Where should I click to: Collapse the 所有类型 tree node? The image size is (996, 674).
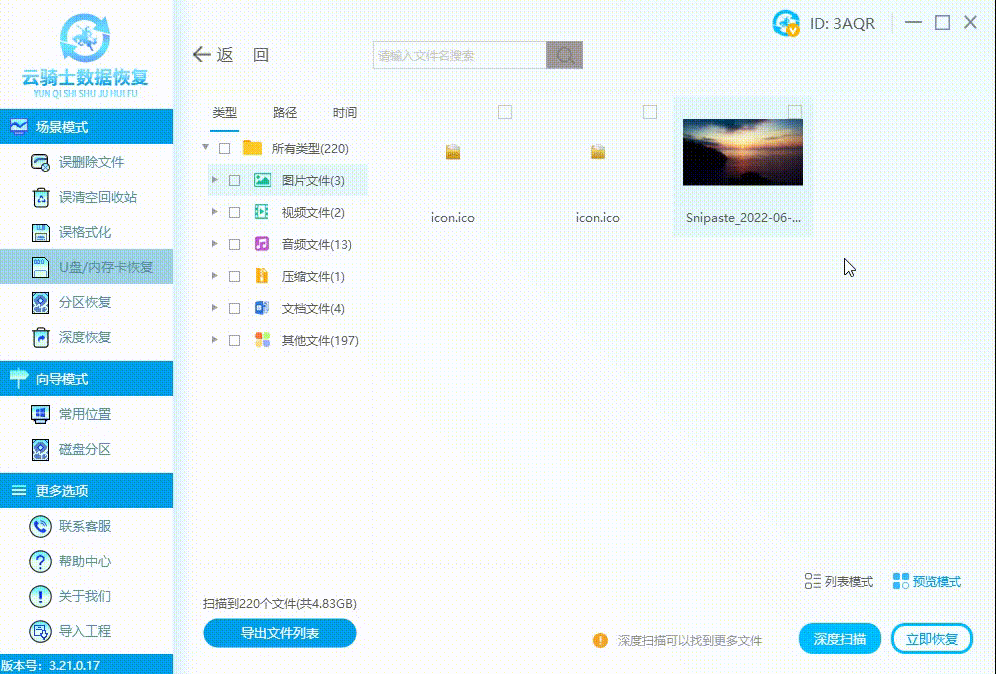click(205, 147)
